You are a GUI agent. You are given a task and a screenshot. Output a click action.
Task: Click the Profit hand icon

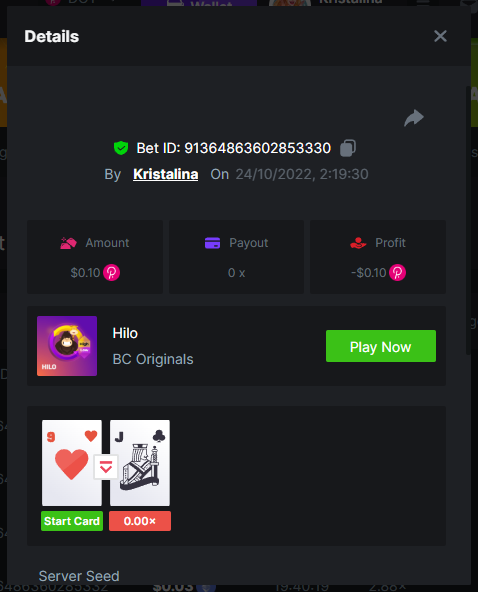point(358,243)
